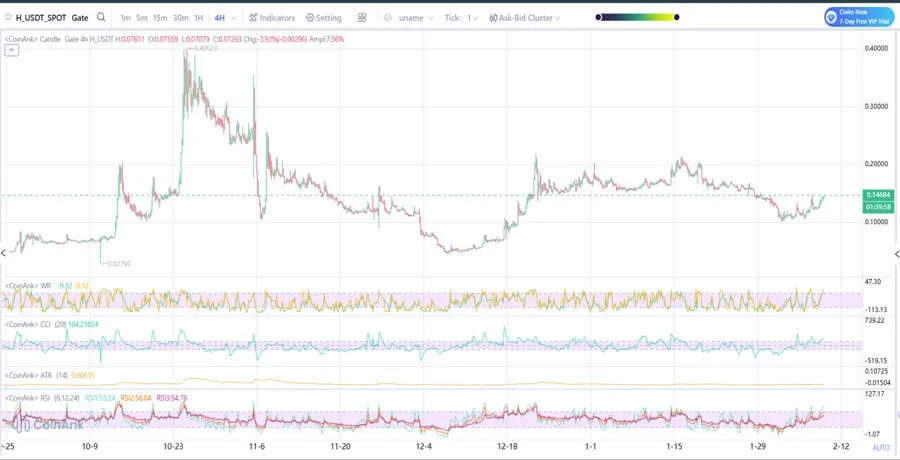
Task: Expand the 4H timeframe dropdown arrow
Action: 234,17
